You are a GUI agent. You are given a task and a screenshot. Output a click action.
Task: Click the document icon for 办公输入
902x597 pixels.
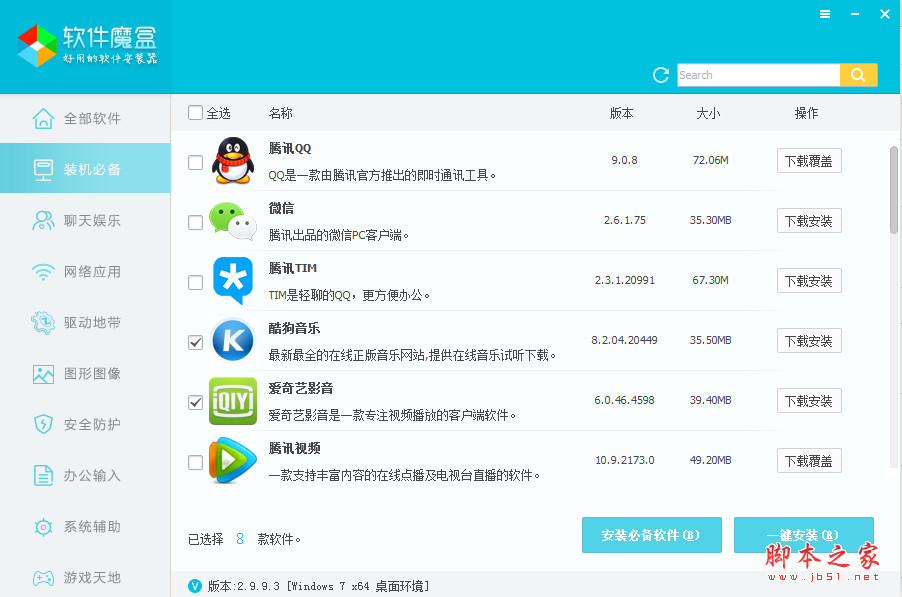coord(43,476)
